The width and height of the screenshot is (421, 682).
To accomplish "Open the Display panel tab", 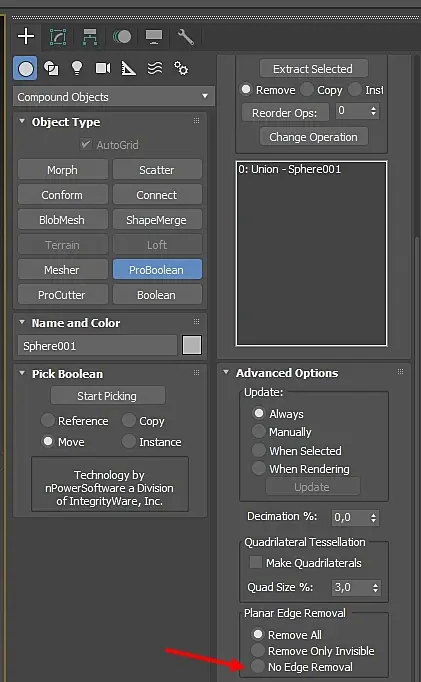I will (x=154, y=37).
